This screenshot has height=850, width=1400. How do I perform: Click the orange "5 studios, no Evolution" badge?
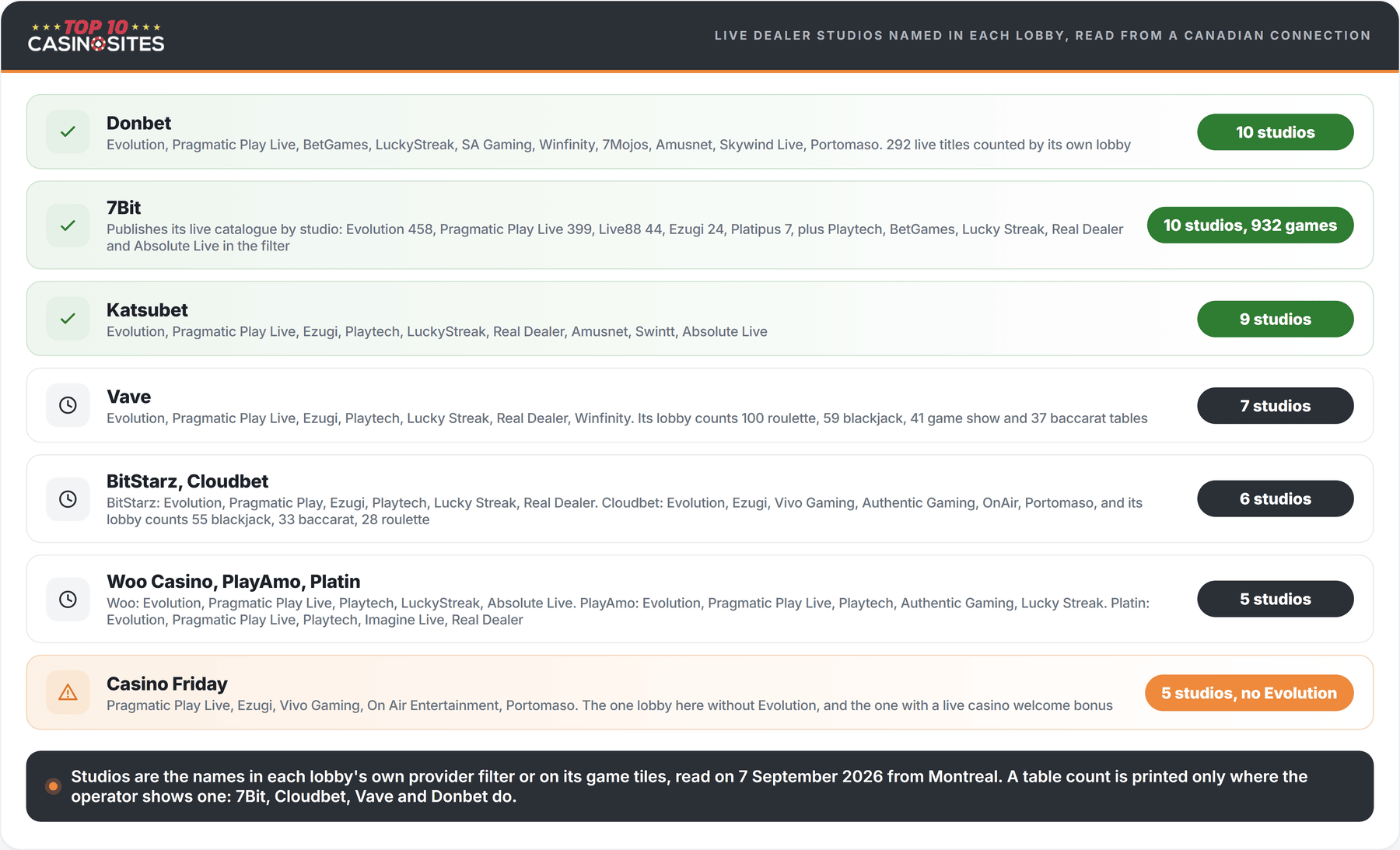(x=1249, y=693)
